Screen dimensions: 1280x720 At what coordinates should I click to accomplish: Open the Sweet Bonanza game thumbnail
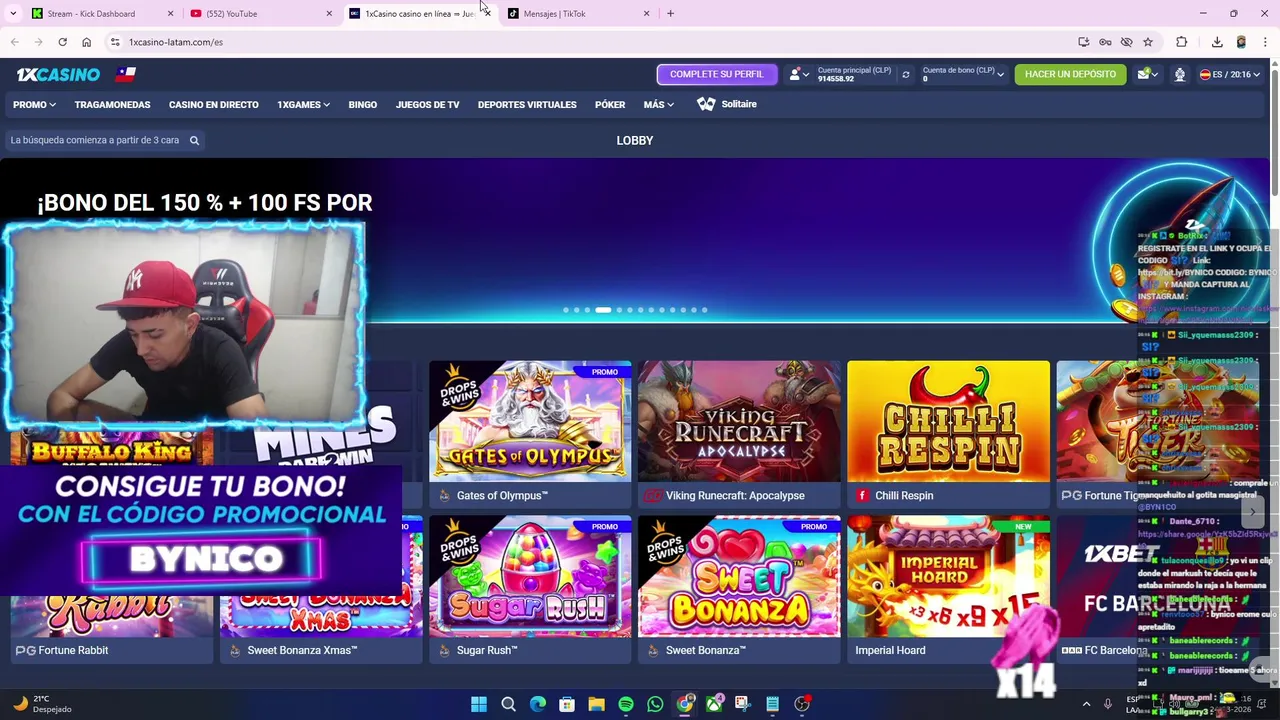click(x=739, y=576)
